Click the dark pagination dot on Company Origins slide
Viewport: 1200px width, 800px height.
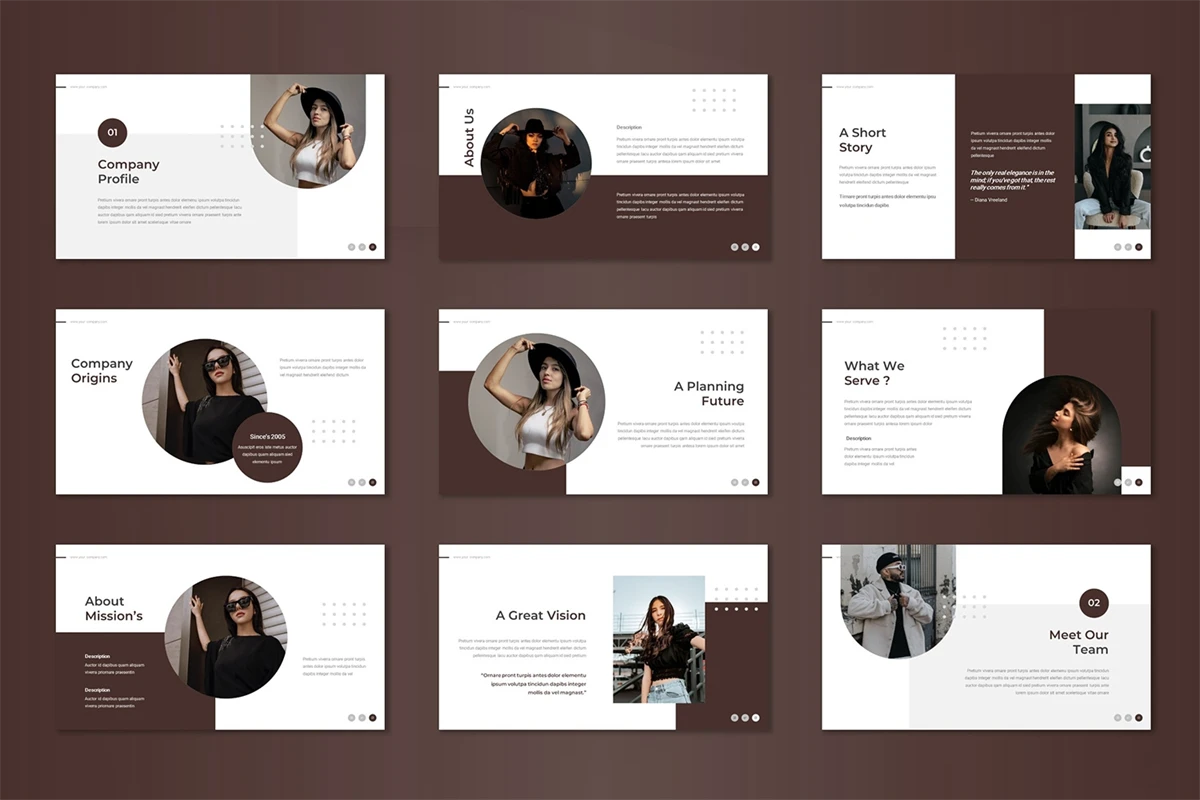pyautogui.click(x=373, y=482)
